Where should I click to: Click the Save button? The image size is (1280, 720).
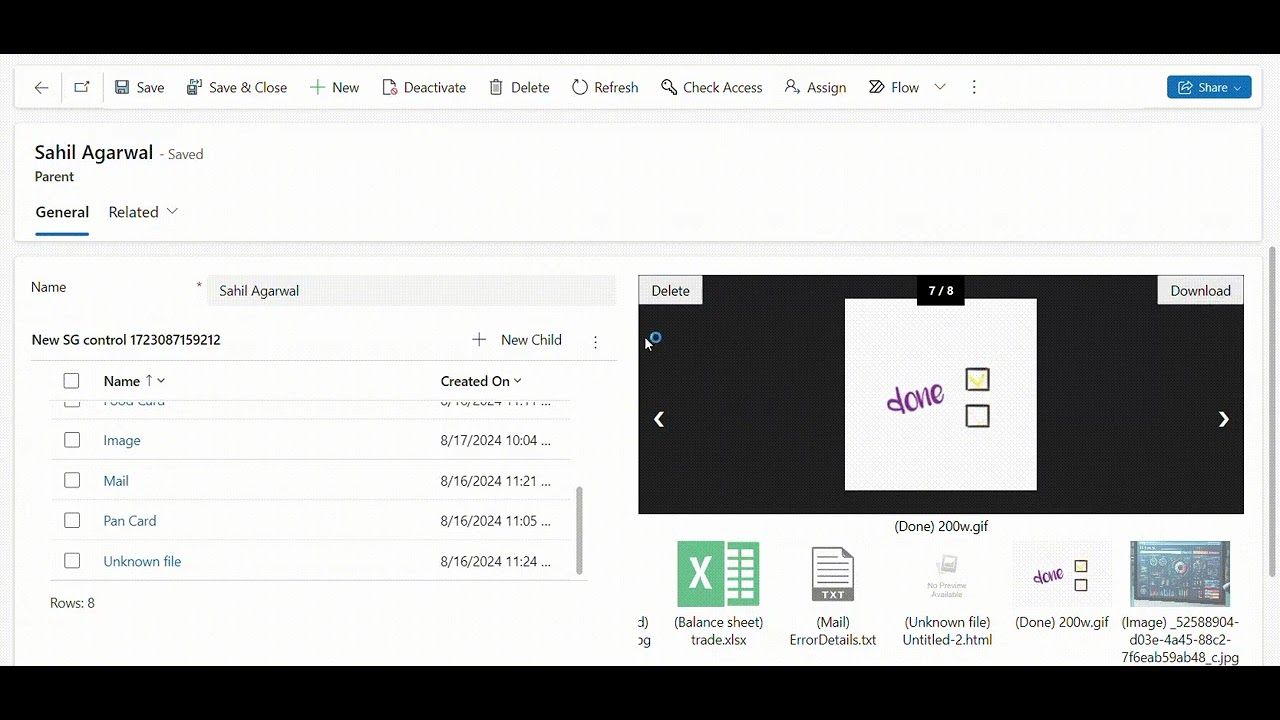coord(139,88)
